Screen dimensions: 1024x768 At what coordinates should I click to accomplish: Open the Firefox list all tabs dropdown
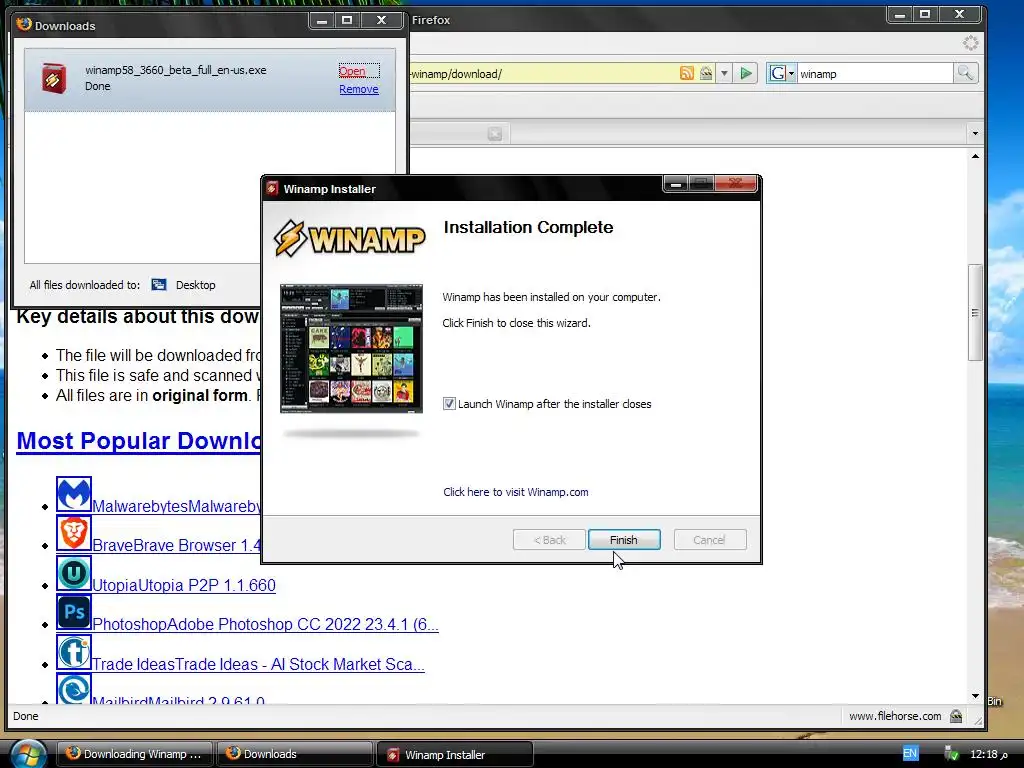975,133
